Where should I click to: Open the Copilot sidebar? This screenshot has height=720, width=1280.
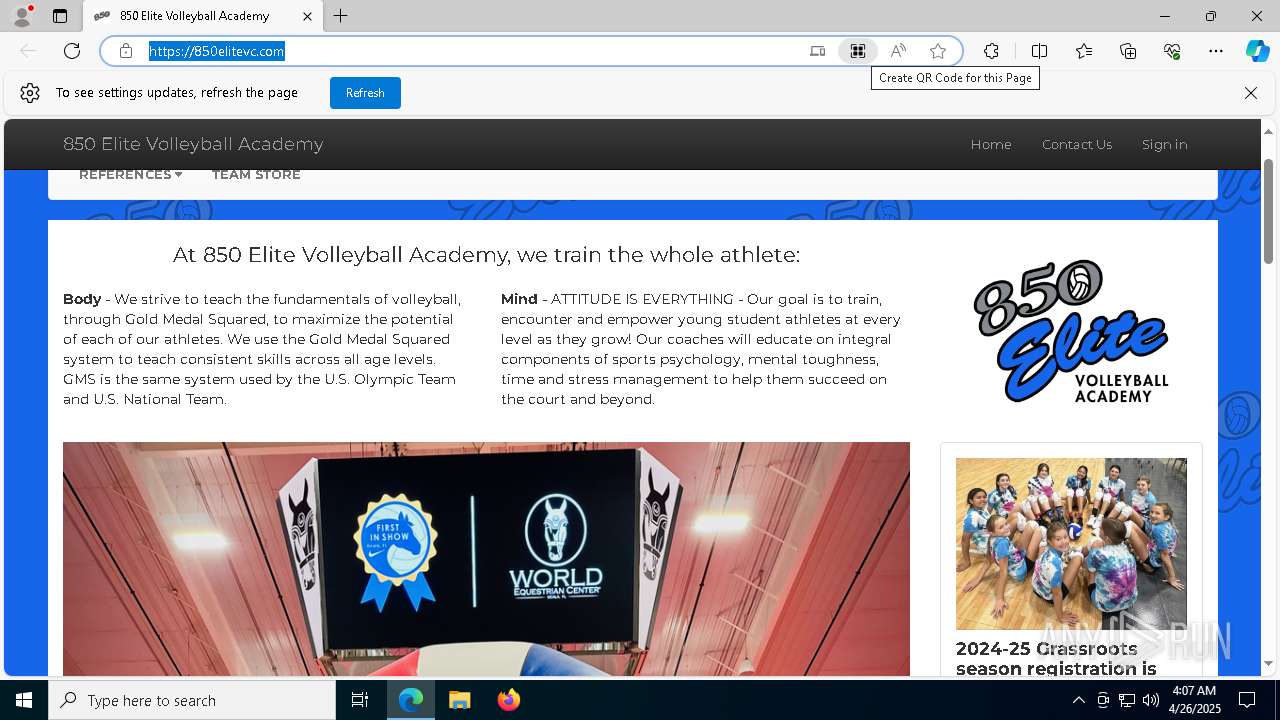point(1257,51)
